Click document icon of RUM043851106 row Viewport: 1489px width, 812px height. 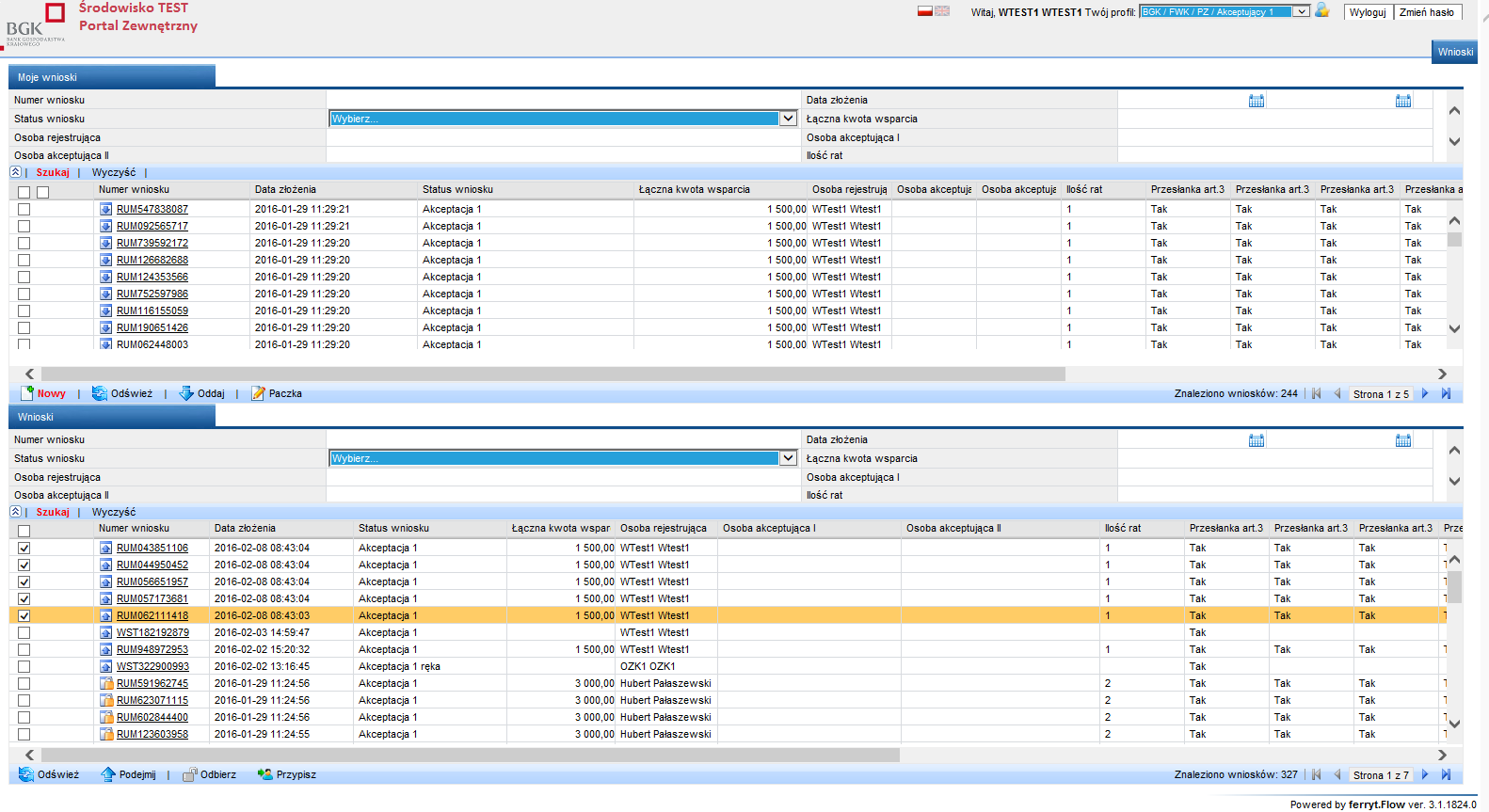click(106, 548)
